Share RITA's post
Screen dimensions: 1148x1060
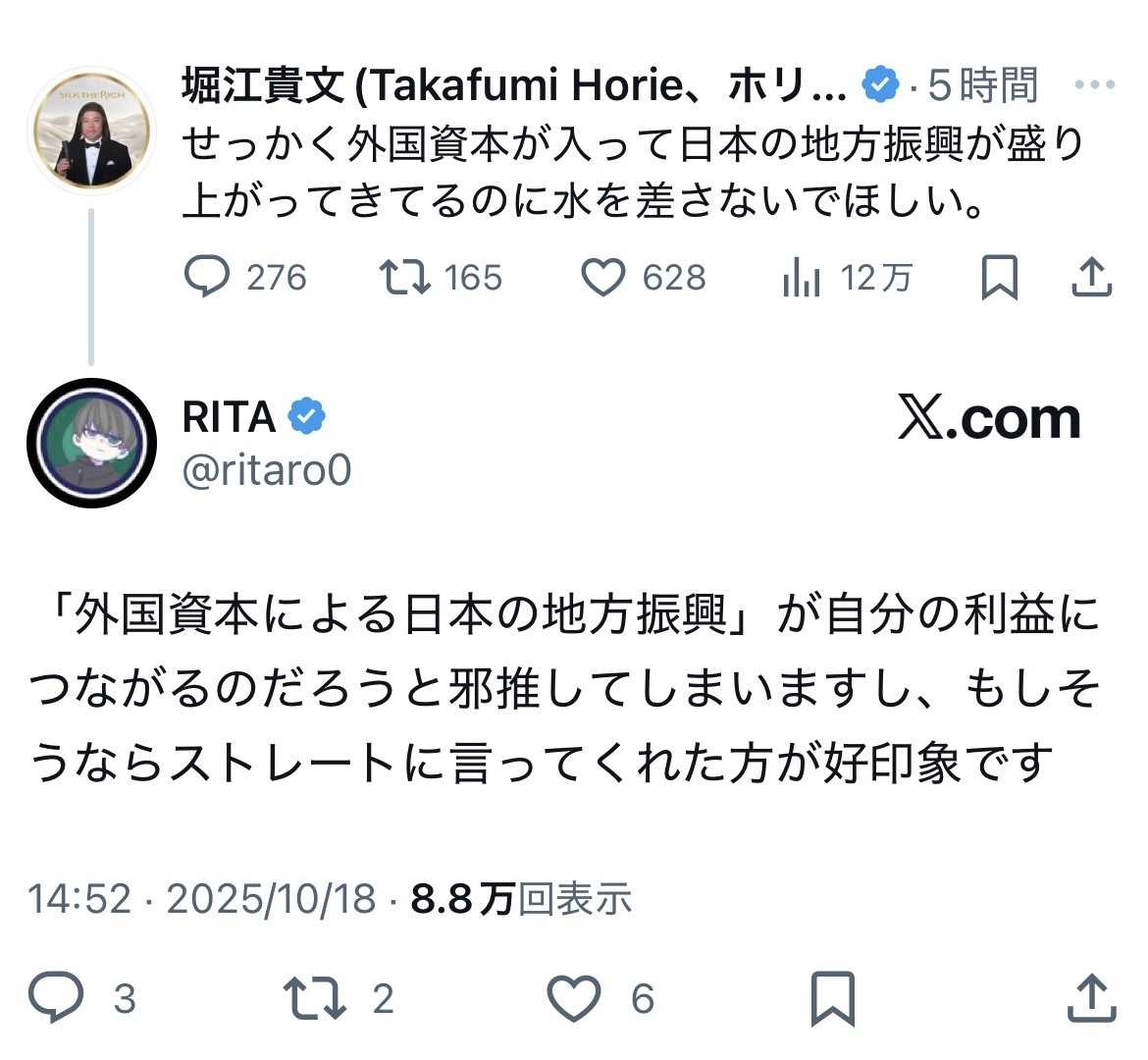pyautogui.click(x=1091, y=998)
